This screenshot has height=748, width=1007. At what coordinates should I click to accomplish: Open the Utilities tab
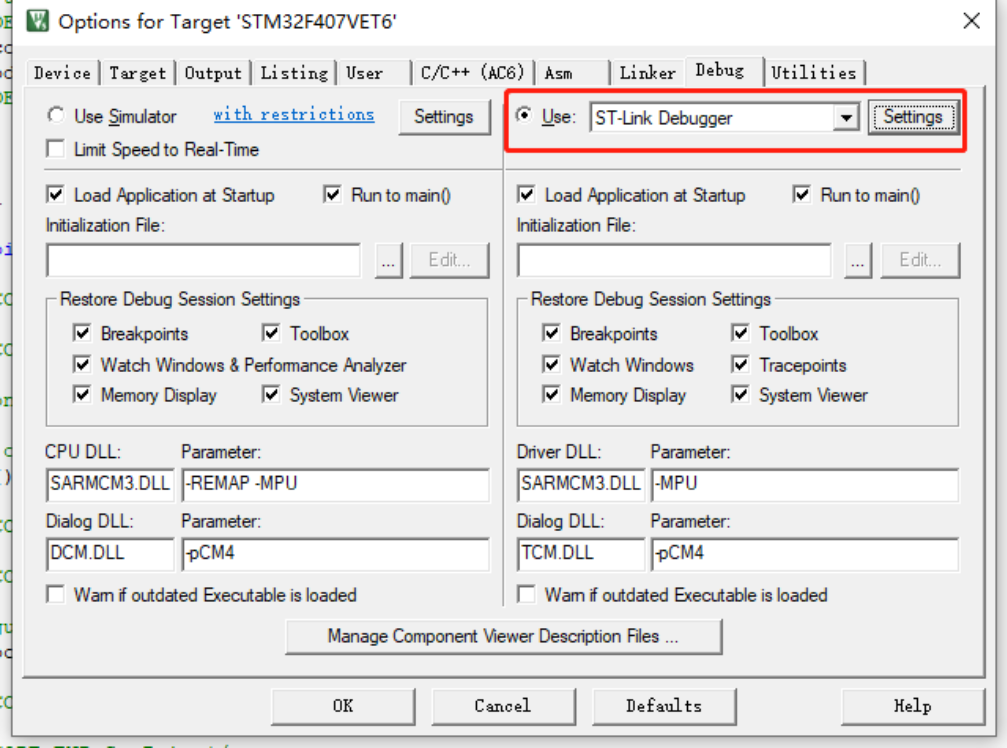[814, 73]
